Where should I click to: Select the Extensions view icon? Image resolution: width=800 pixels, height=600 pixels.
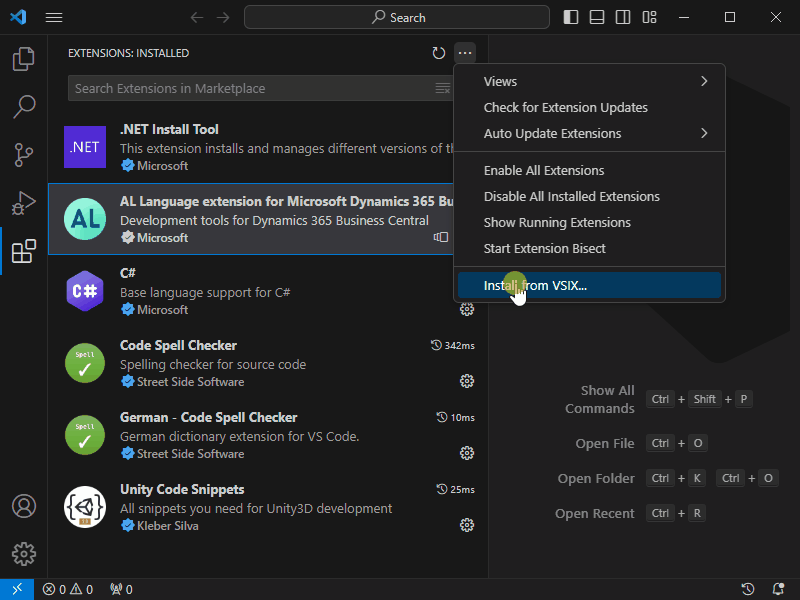click(x=23, y=251)
